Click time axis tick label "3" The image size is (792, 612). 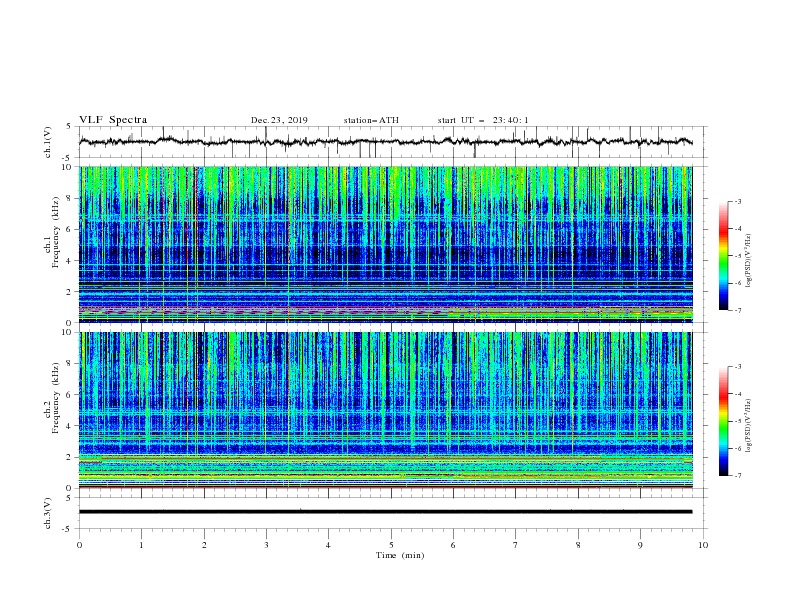[x=266, y=545]
